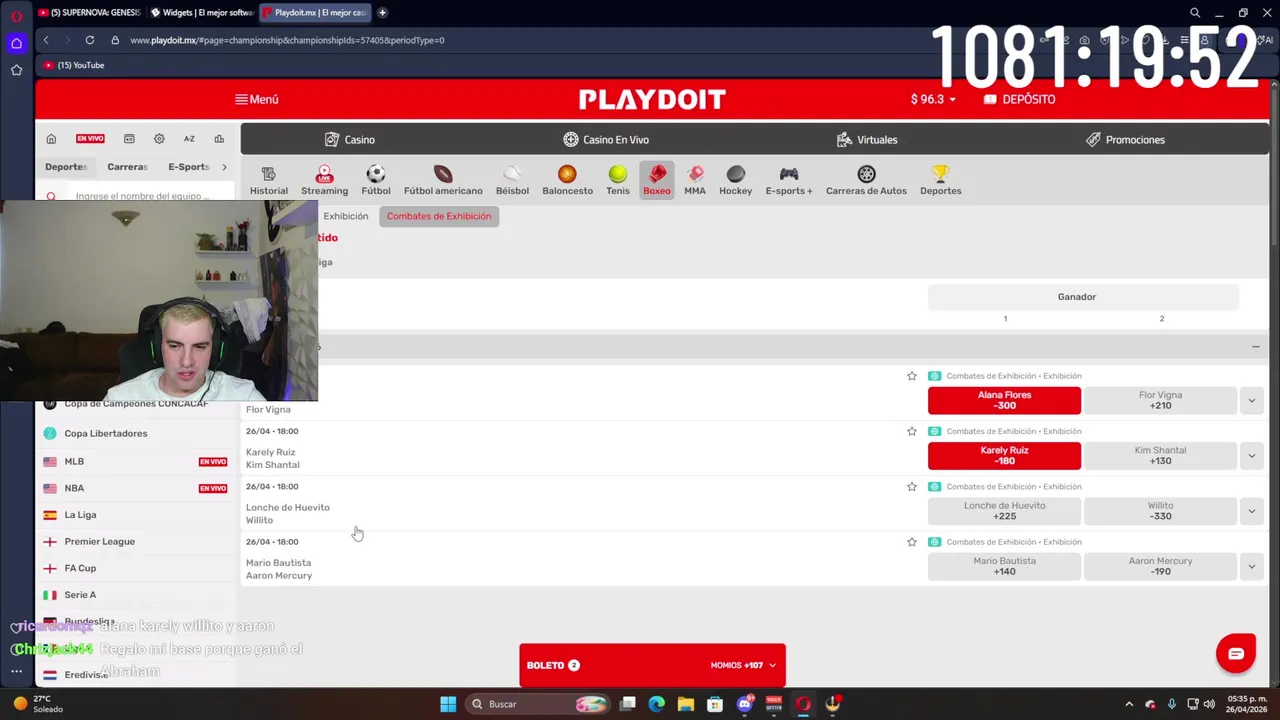Open the Virtuales tab
The image size is (1280, 720).
(867, 140)
